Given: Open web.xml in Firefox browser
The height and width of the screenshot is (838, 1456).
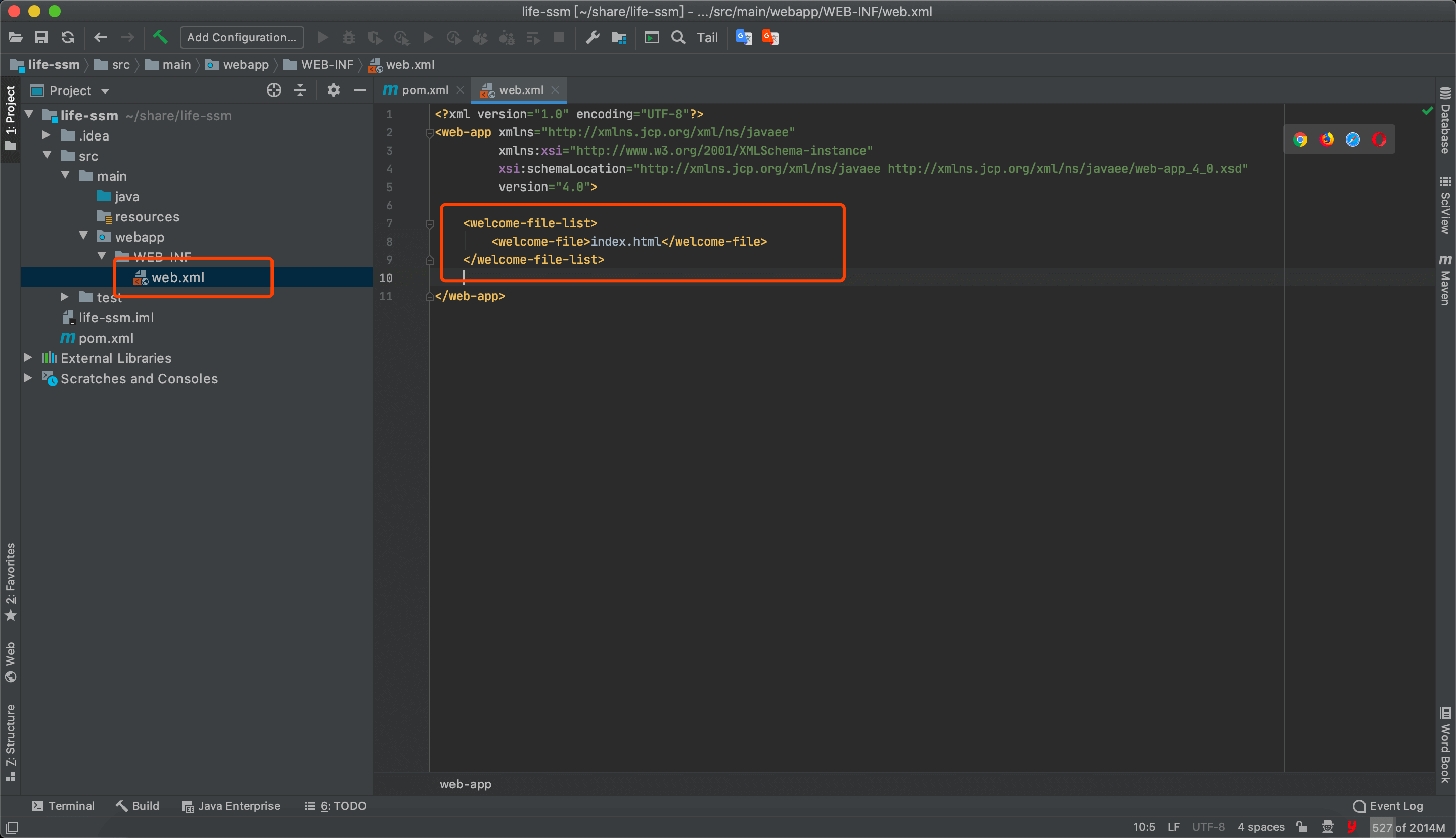Looking at the screenshot, I should pyautogui.click(x=1327, y=140).
